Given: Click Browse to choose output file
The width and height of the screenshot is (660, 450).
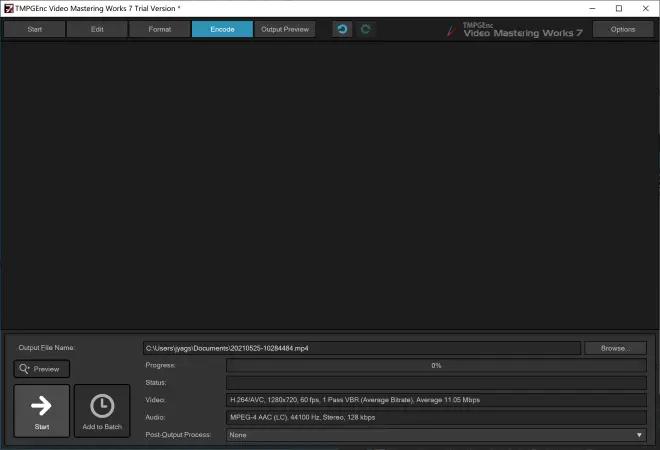Looking at the screenshot, I should (x=615, y=348).
